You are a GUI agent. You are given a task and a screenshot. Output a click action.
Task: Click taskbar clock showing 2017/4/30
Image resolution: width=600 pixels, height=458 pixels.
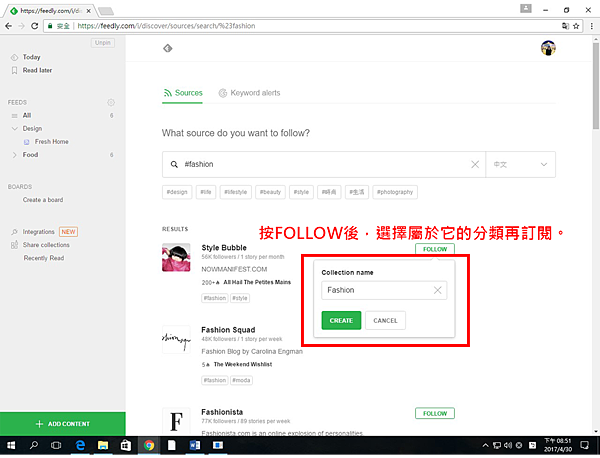(558, 445)
